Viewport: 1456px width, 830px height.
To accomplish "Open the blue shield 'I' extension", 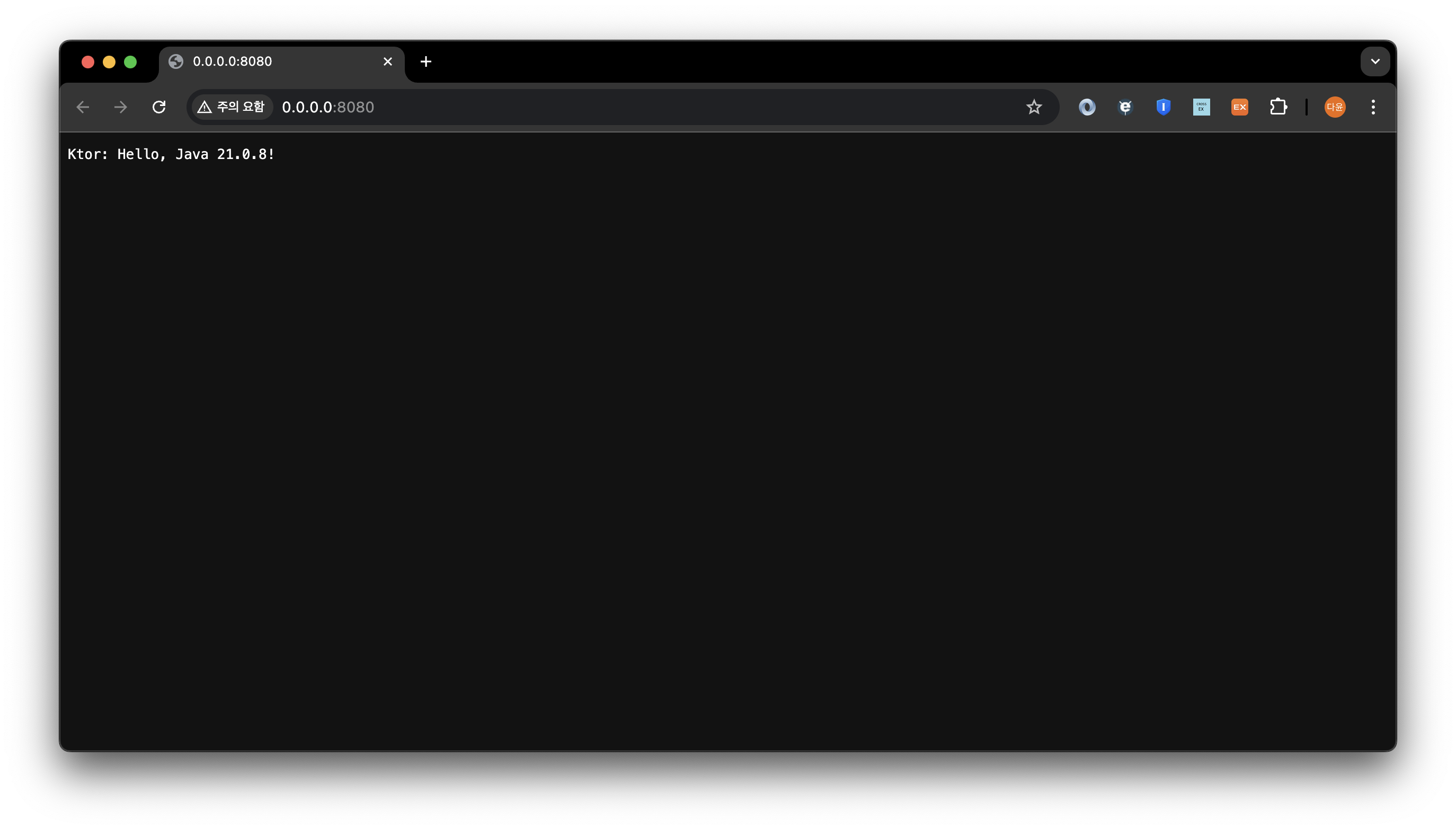I will coord(1163,107).
